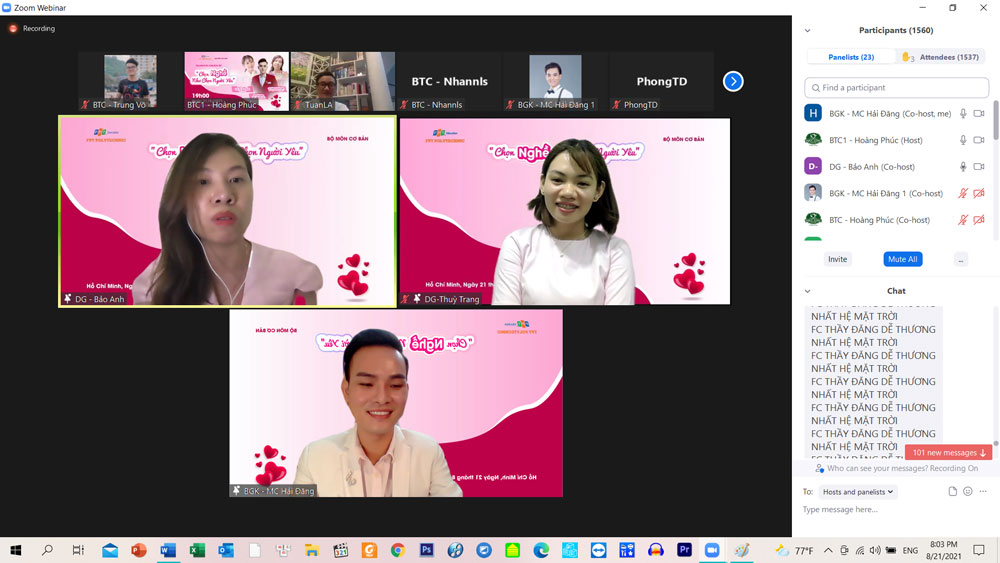Open chat more options (three dots)
This screenshot has width=1000, height=563.
click(x=983, y=491)
